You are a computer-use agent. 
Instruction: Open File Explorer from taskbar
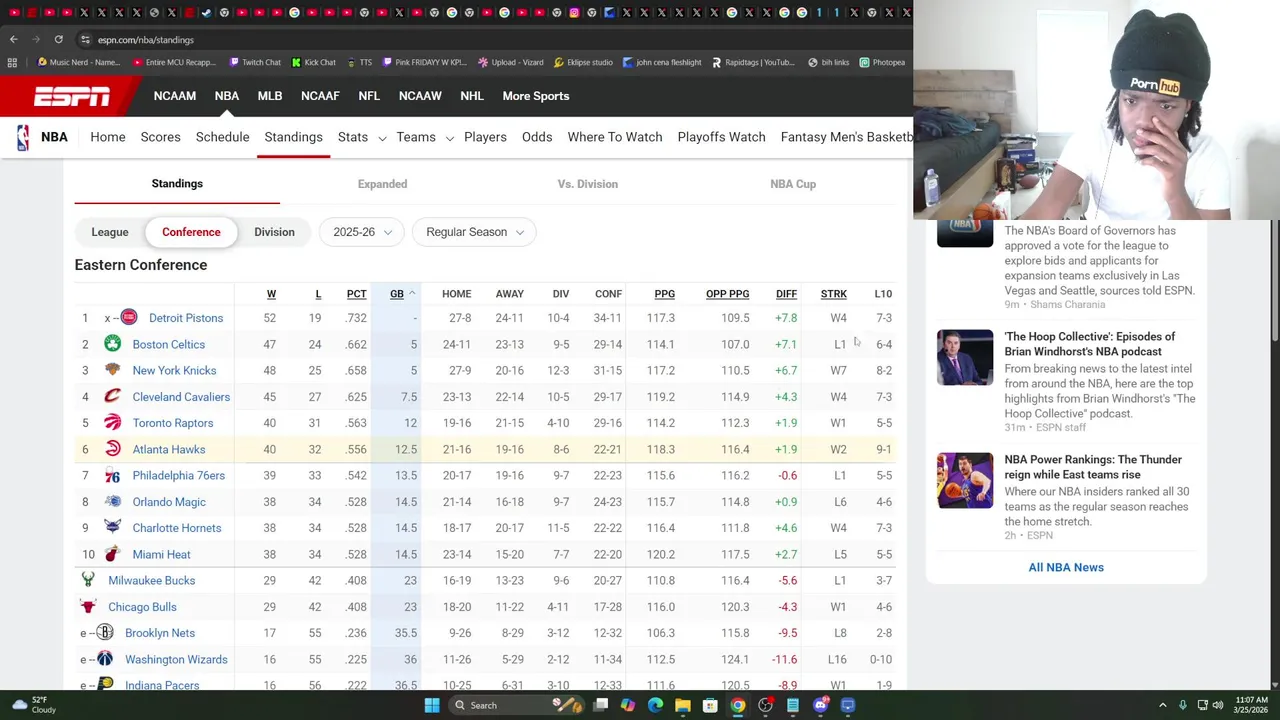(x=683, y=705)
